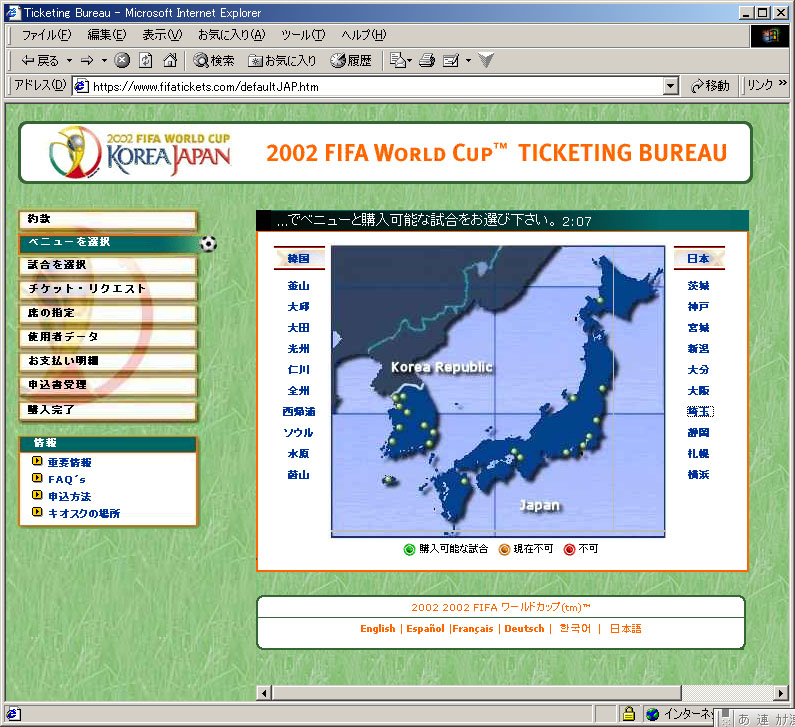The height and width of the screenshot is (727, 795).
Task: Open the お気に入り(A) menu
Action: tap(231, 35)
